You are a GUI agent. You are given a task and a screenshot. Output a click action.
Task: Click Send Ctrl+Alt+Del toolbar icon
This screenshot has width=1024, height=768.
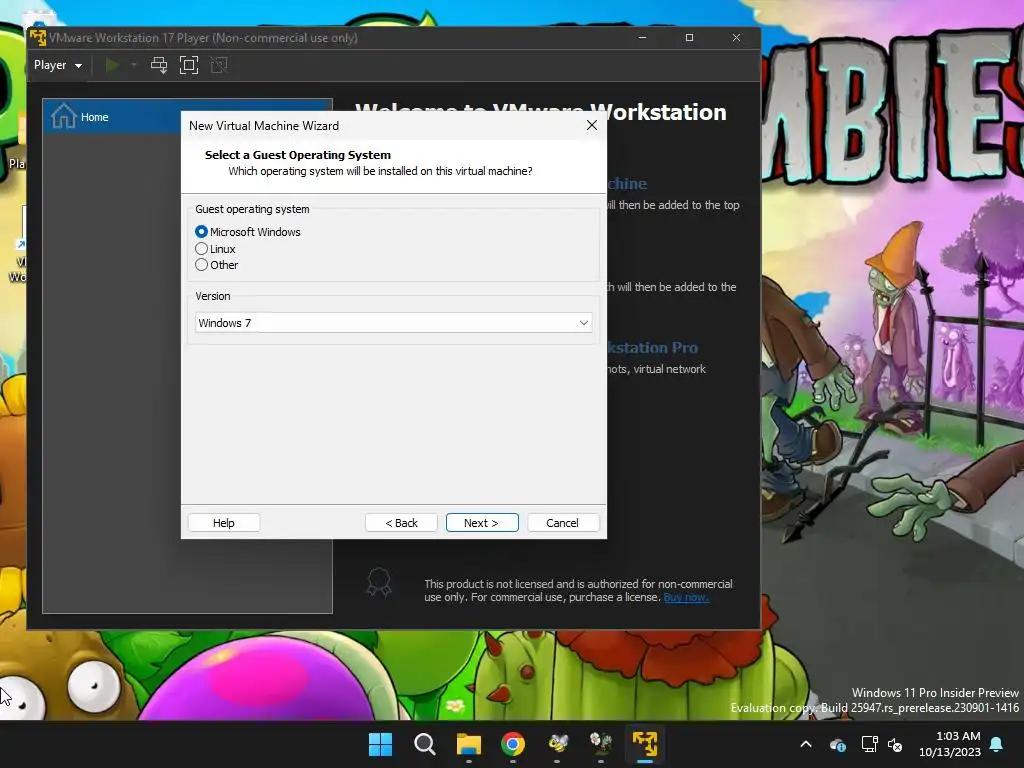pyautogui.click(x=159, y=65)
